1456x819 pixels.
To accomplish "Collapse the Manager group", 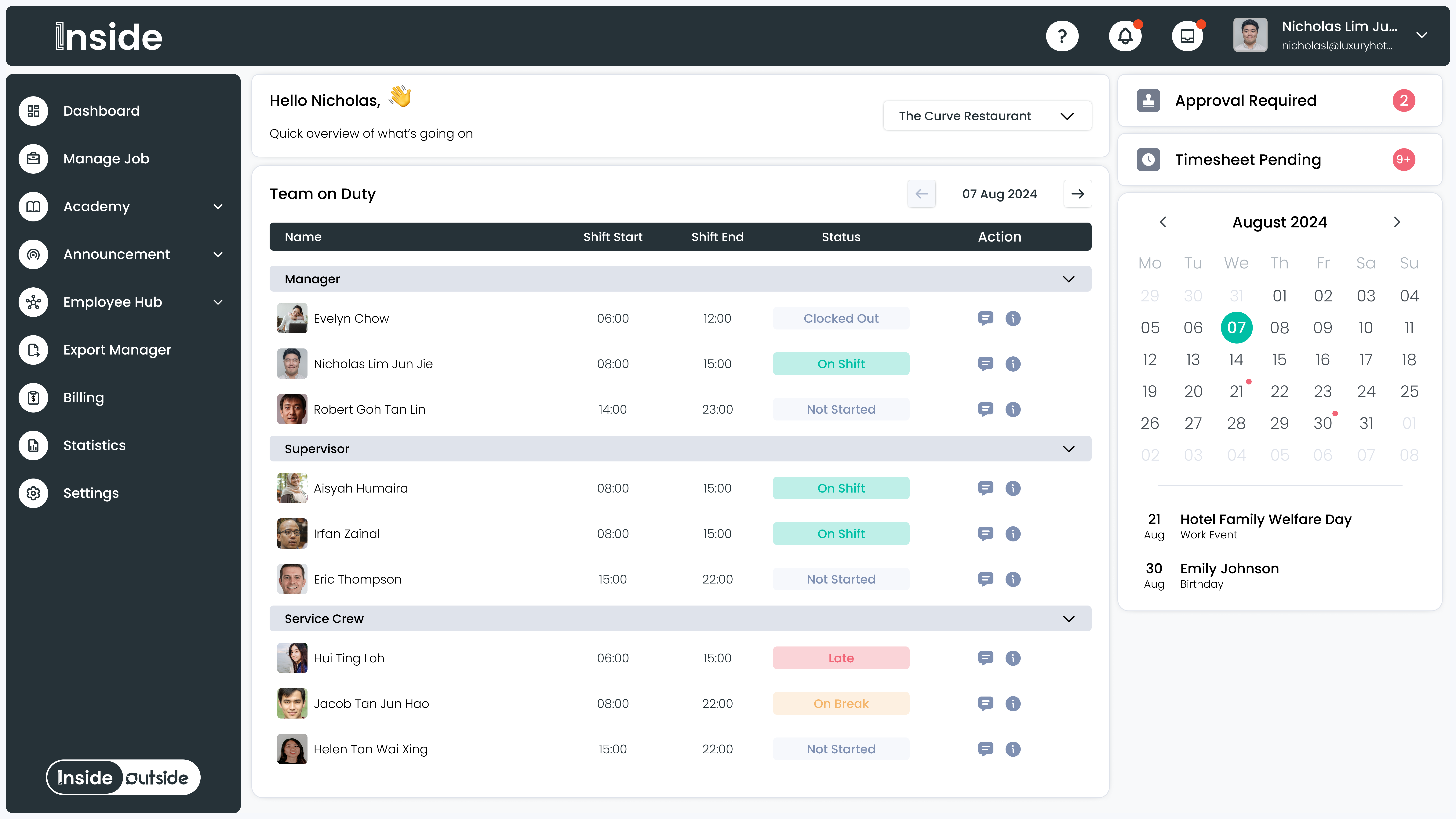I will 1068,279.
